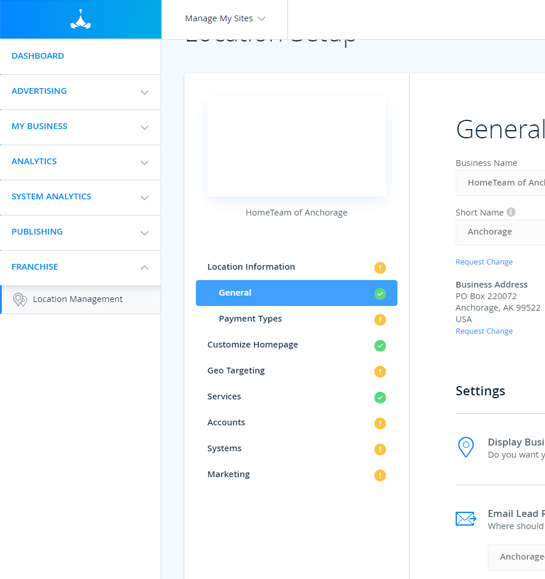The height and width of the screenshot is (579, 545).
Task: Collapse the Franchise section chevron
Action: point(144,267)
